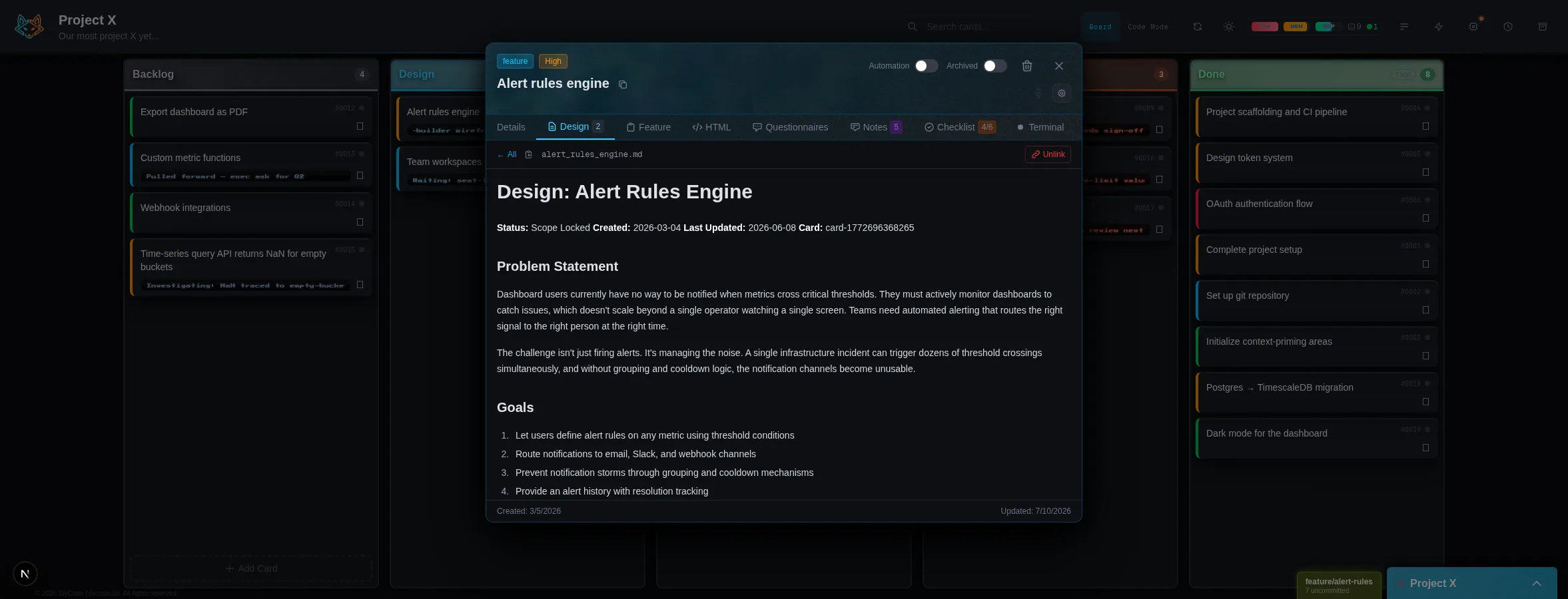Click the feature/alert-rules branch indicator
1568x599 pixels.
pos(1339,585)
